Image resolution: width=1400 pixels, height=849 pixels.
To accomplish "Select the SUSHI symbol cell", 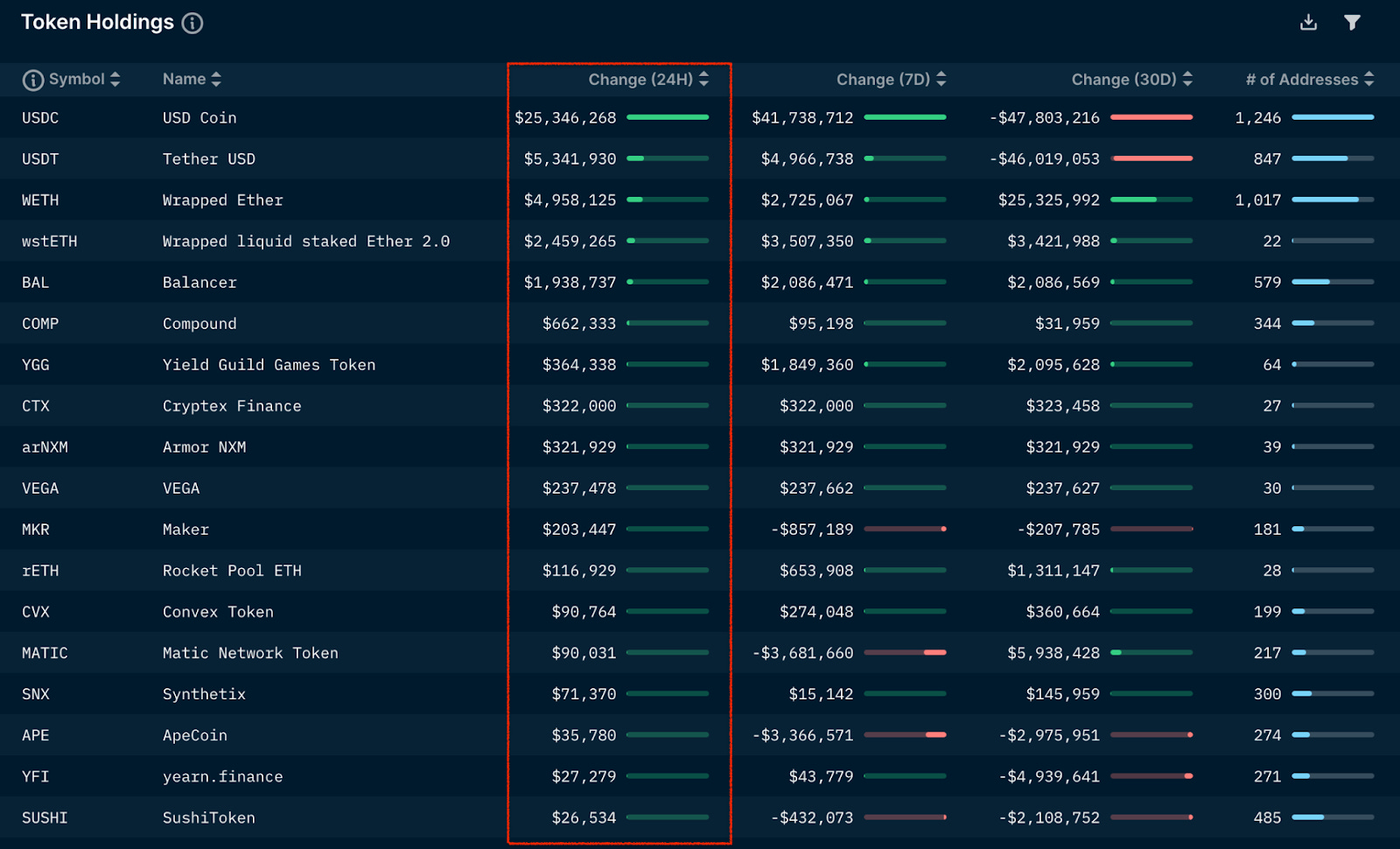I will (x=45, y=817).
